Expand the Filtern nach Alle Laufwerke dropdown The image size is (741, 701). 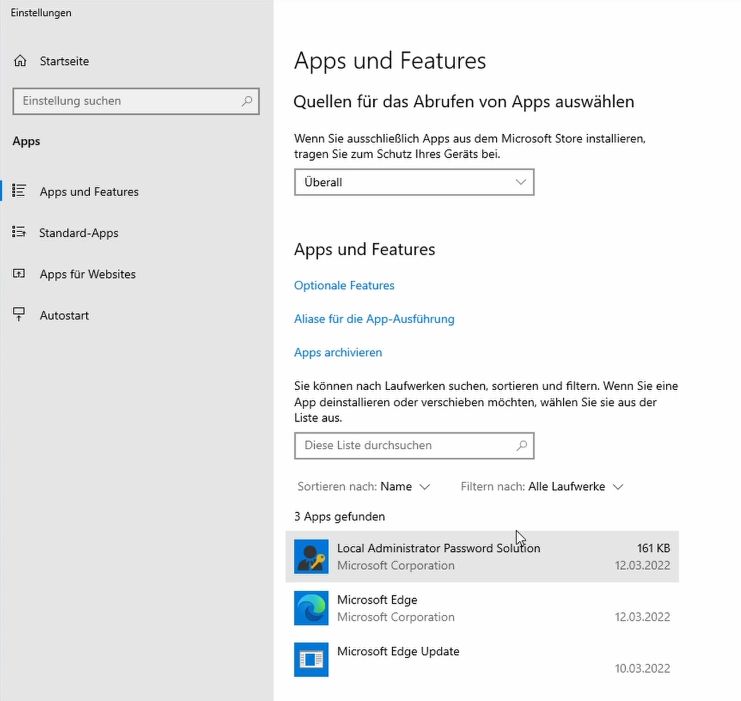click(x=542, y=486)
